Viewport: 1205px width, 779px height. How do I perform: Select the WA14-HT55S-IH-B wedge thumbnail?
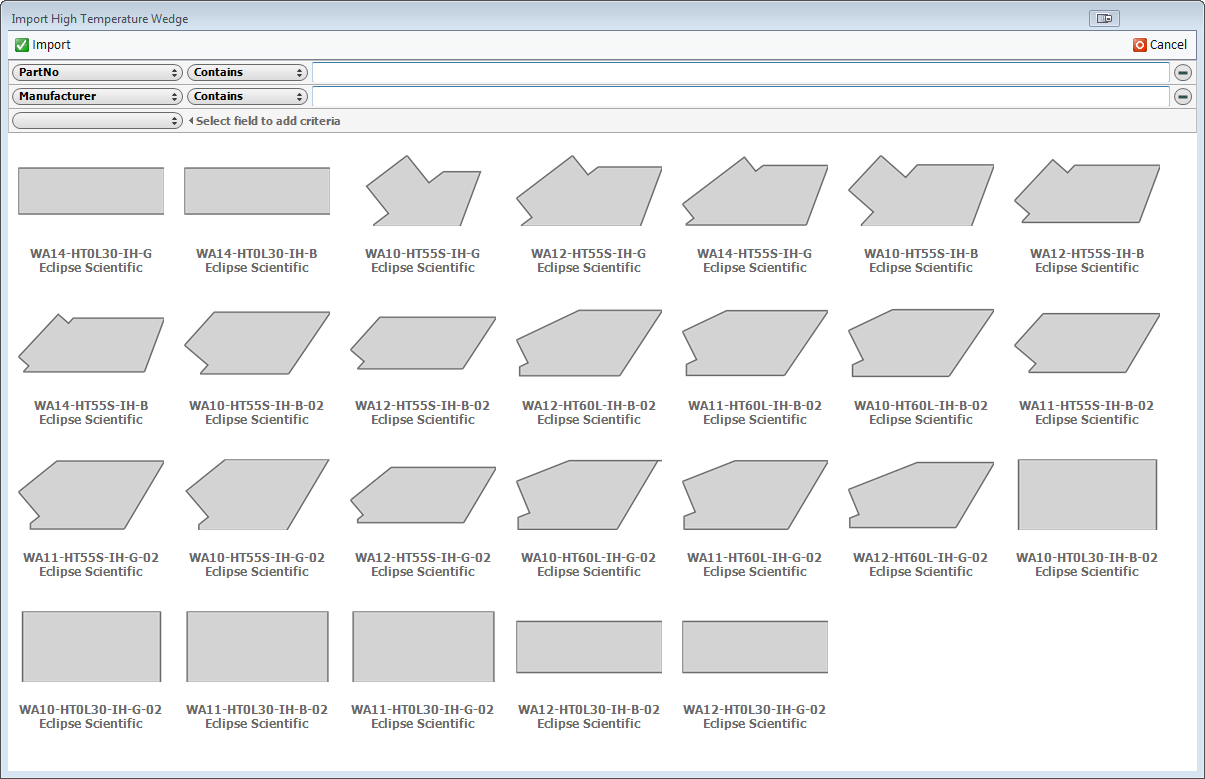tap(91, 343)
